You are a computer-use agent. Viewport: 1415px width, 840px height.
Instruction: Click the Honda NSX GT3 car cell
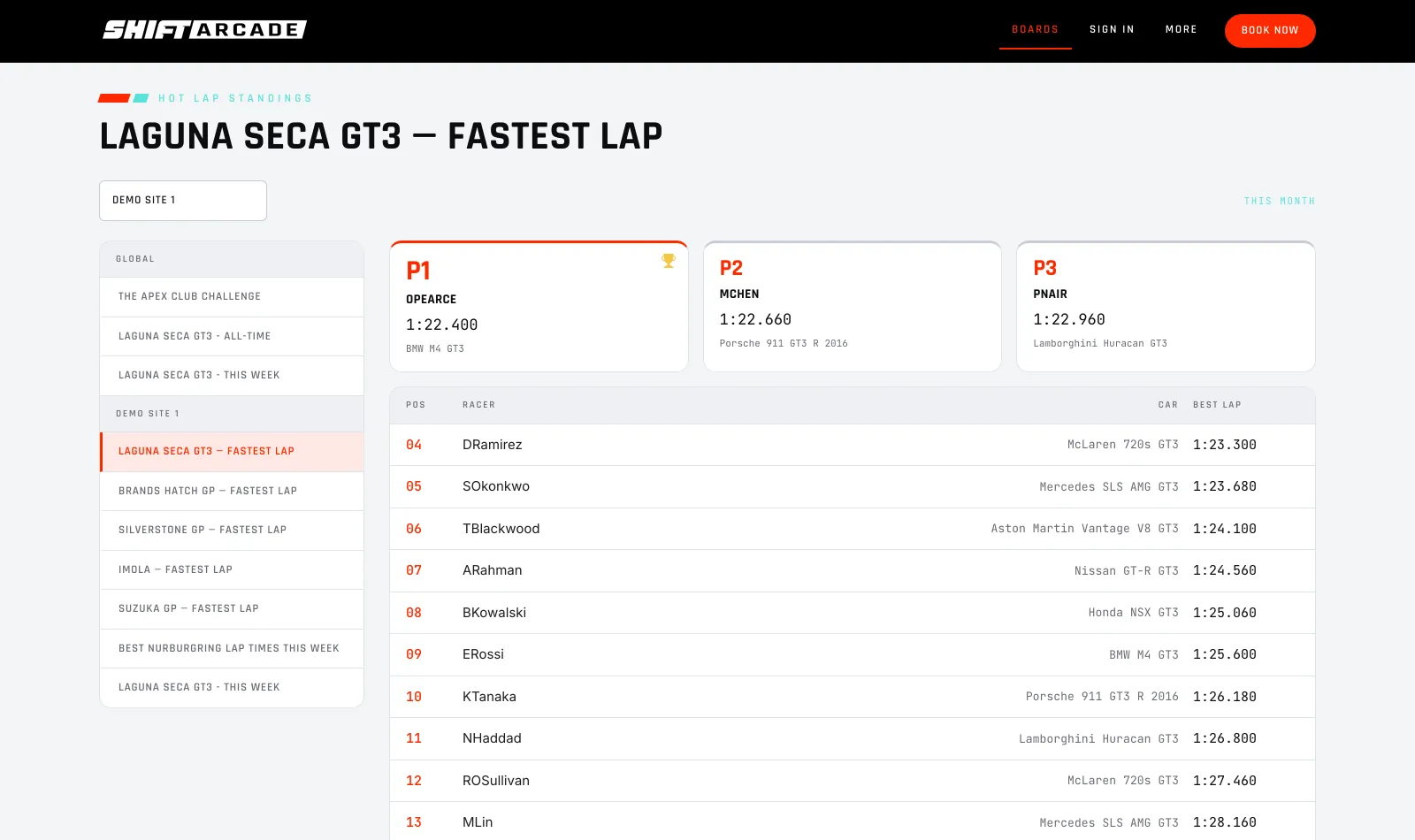coord(1133,613)
